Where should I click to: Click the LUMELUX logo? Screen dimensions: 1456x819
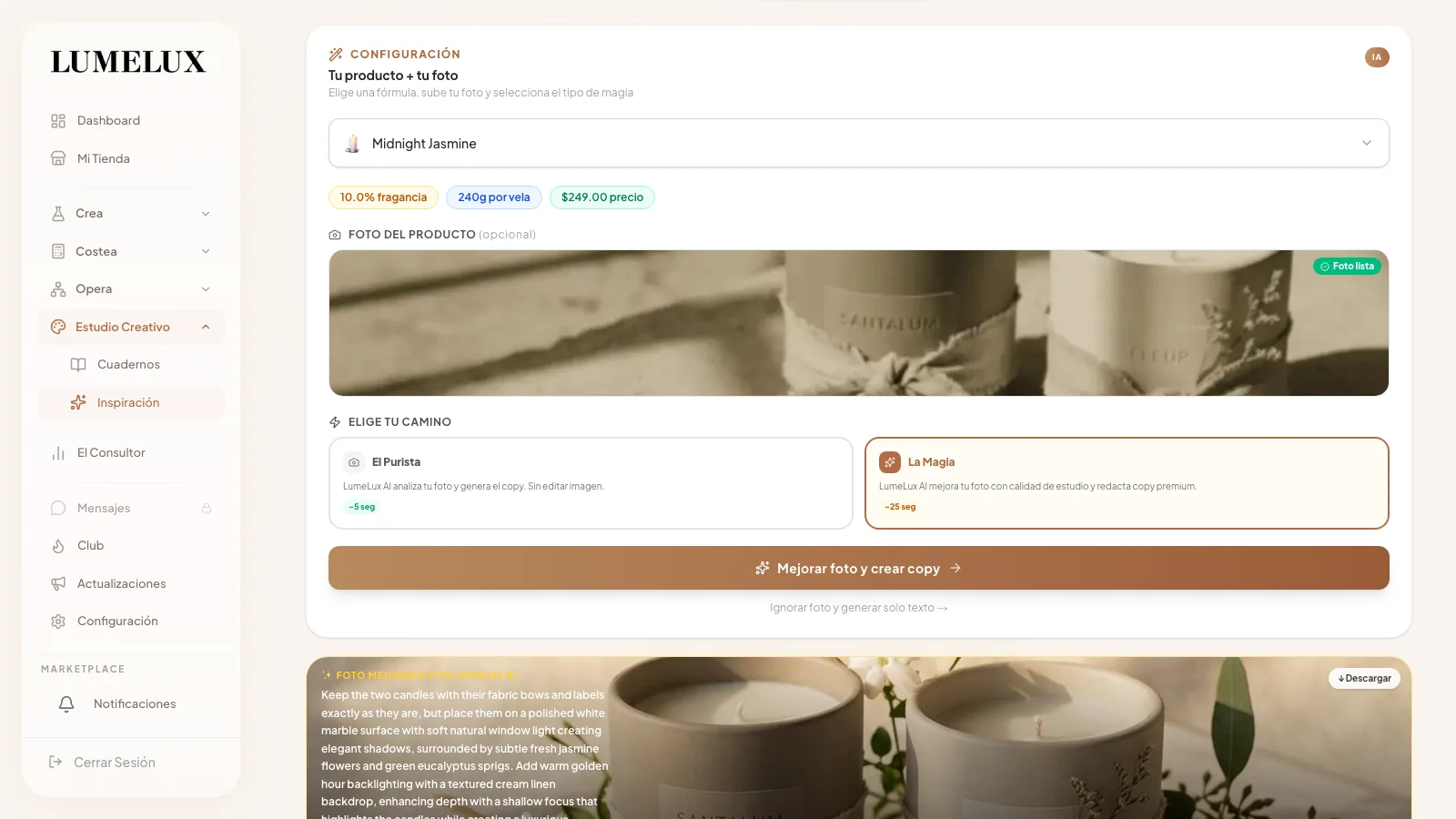(128, 62)
